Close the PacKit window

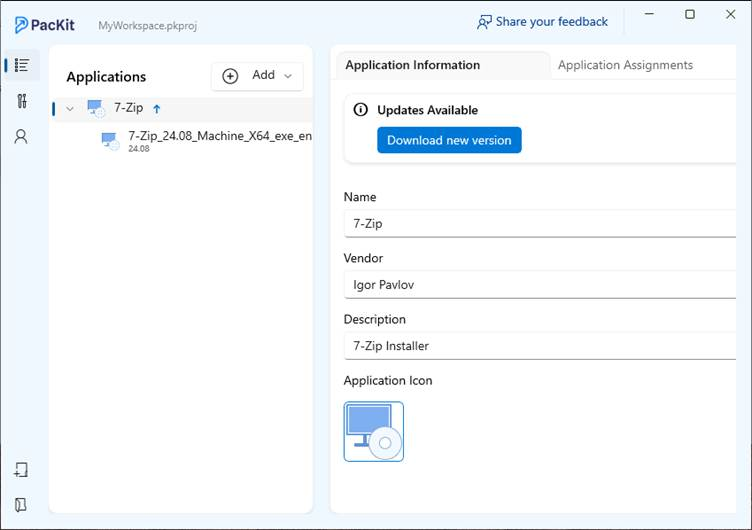pos(730,14)
